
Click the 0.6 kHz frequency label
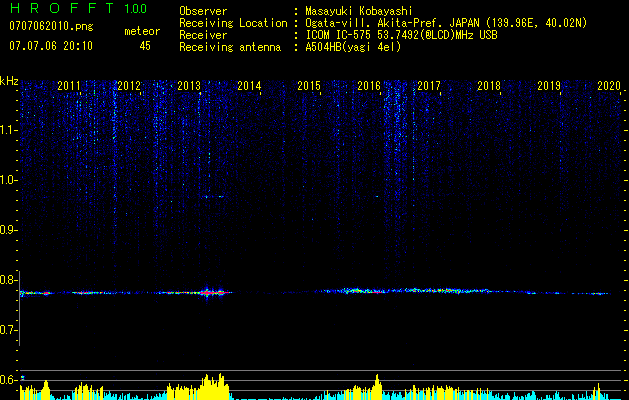click(8, 380)
